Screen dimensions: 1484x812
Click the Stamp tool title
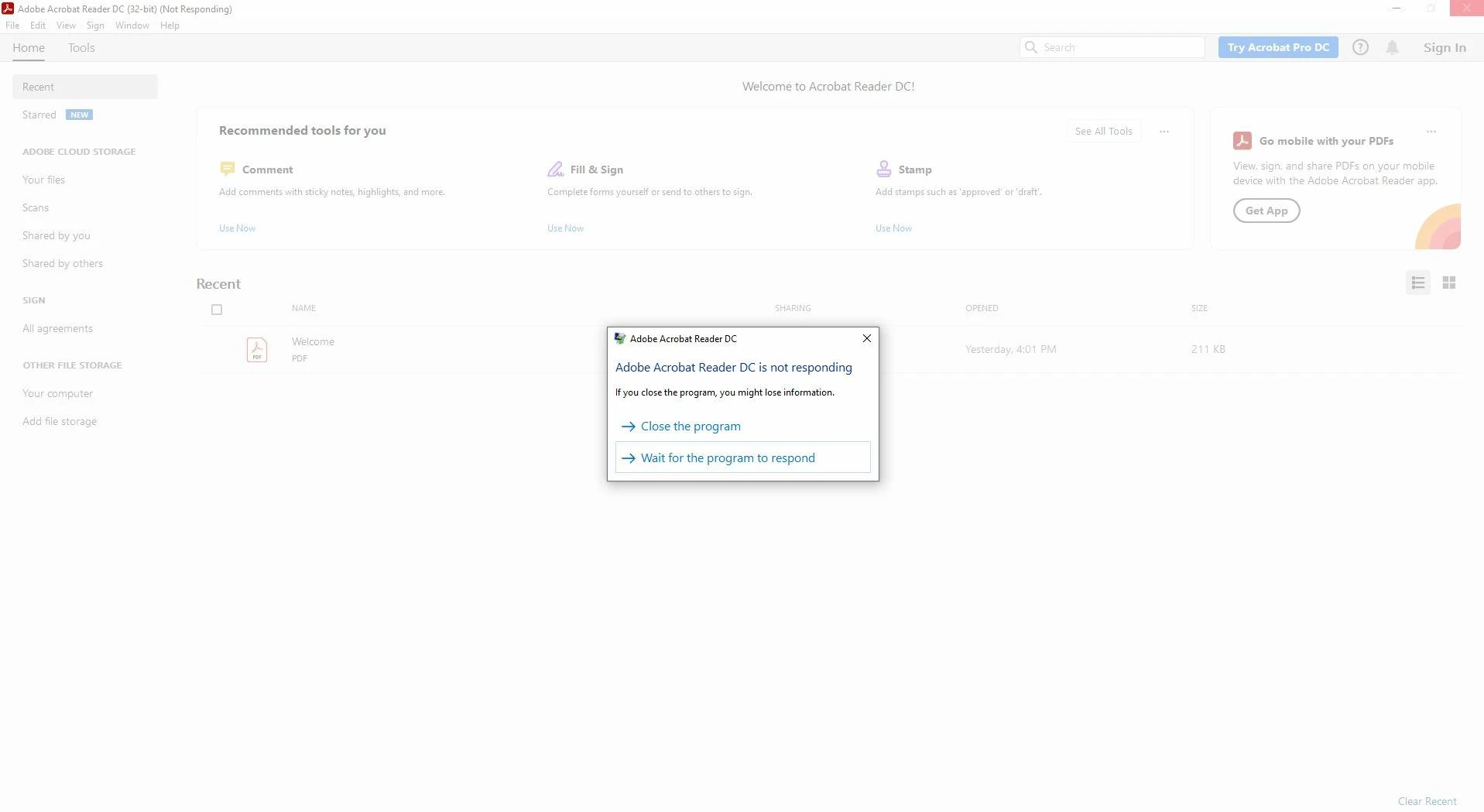pyautogui.click(x=914, y=170)
